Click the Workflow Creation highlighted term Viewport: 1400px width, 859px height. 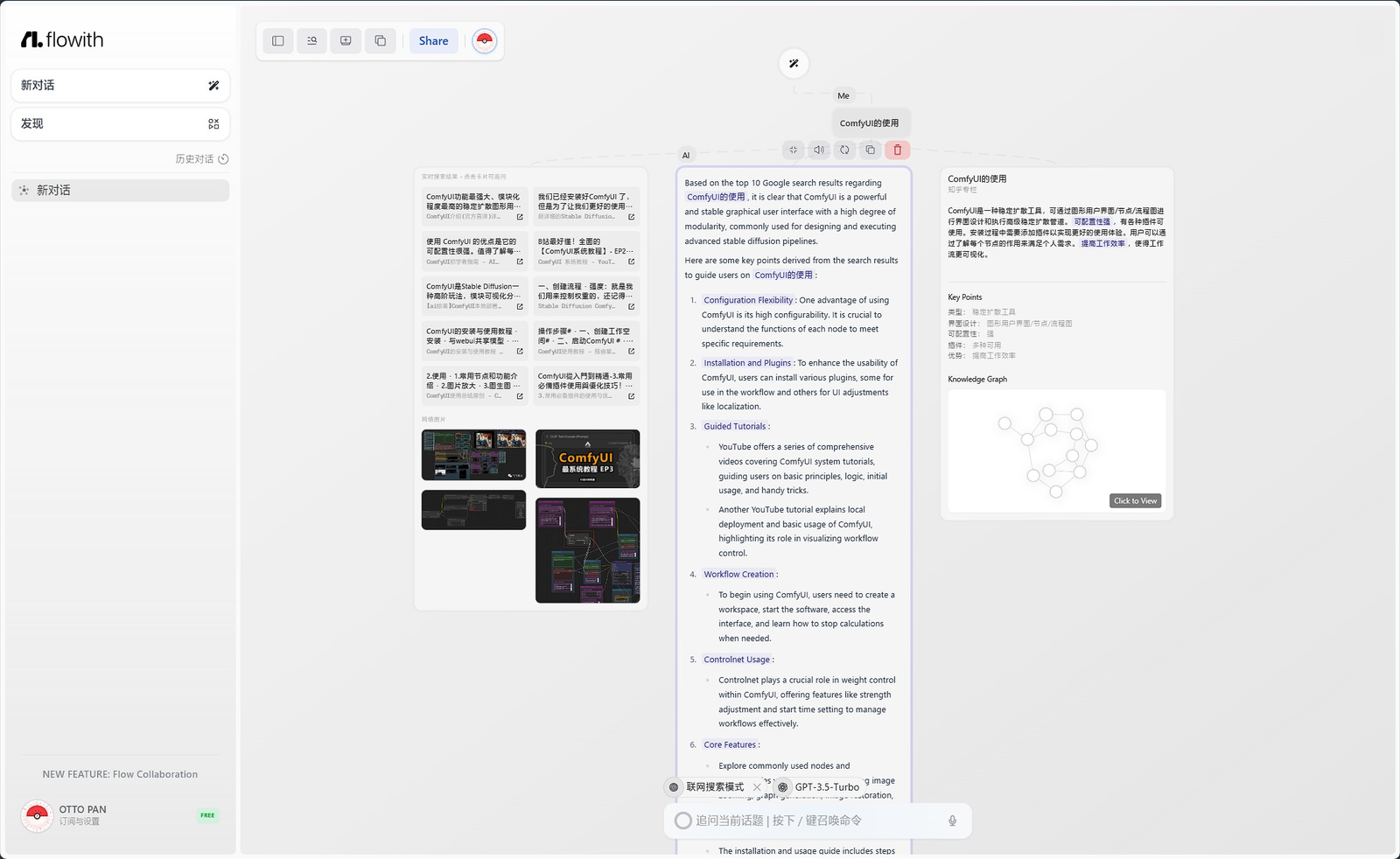(x=738, y=575)
